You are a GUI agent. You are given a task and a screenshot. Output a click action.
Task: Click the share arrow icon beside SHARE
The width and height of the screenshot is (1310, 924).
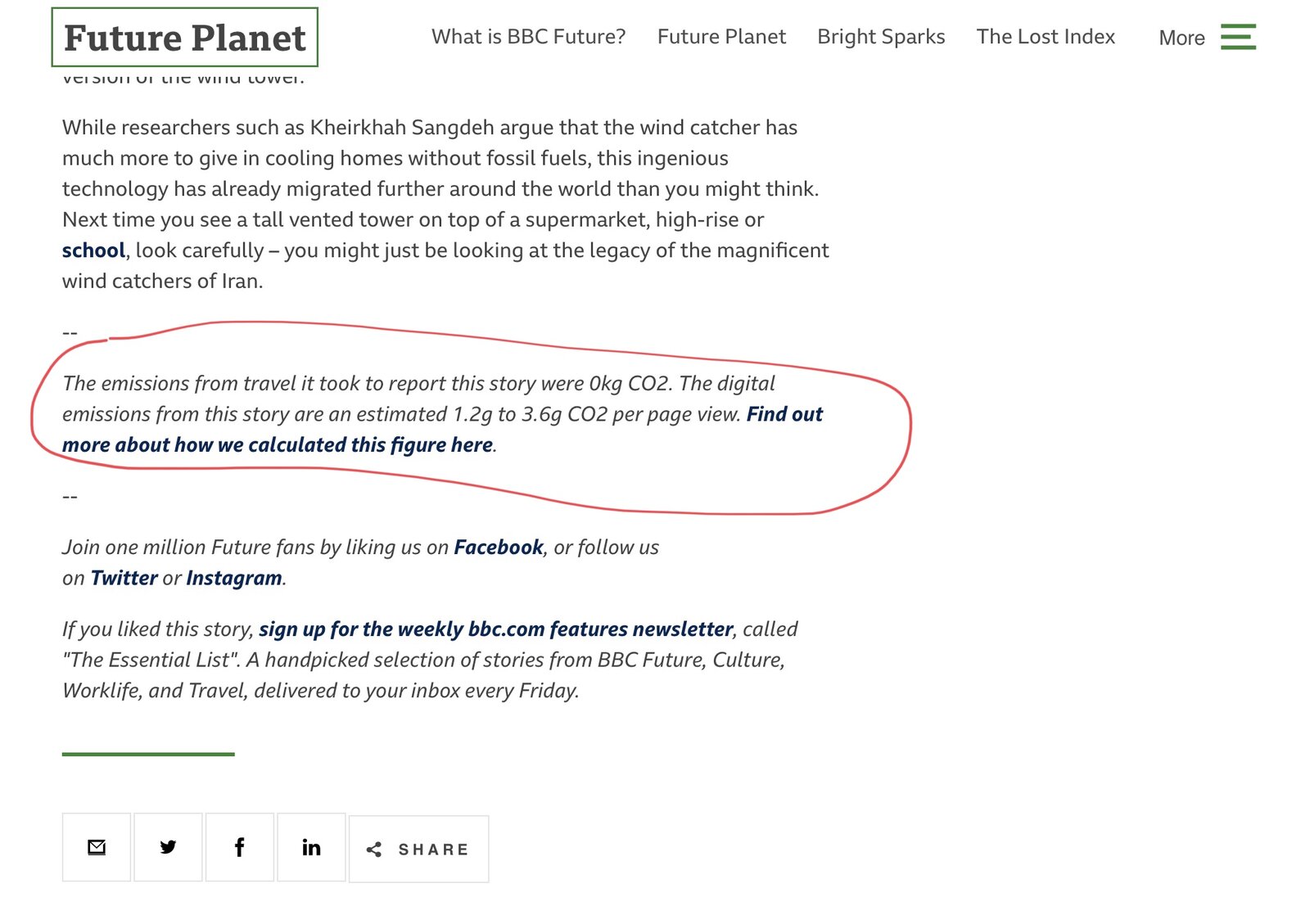[x=374, y=850]
